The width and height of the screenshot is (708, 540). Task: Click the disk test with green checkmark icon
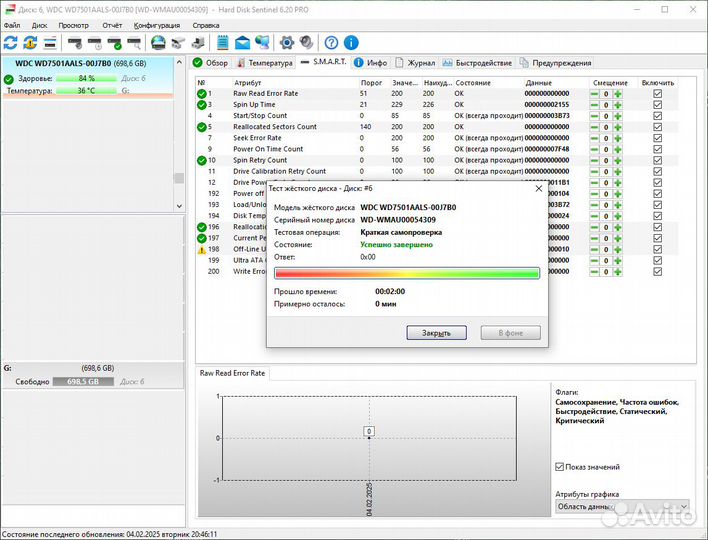click(x=117, y=43)
